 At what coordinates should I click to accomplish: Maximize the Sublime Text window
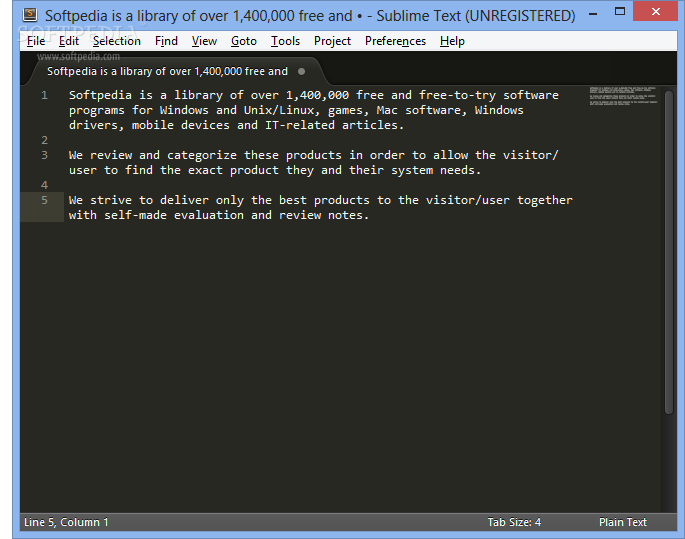(x=619, y=12)
